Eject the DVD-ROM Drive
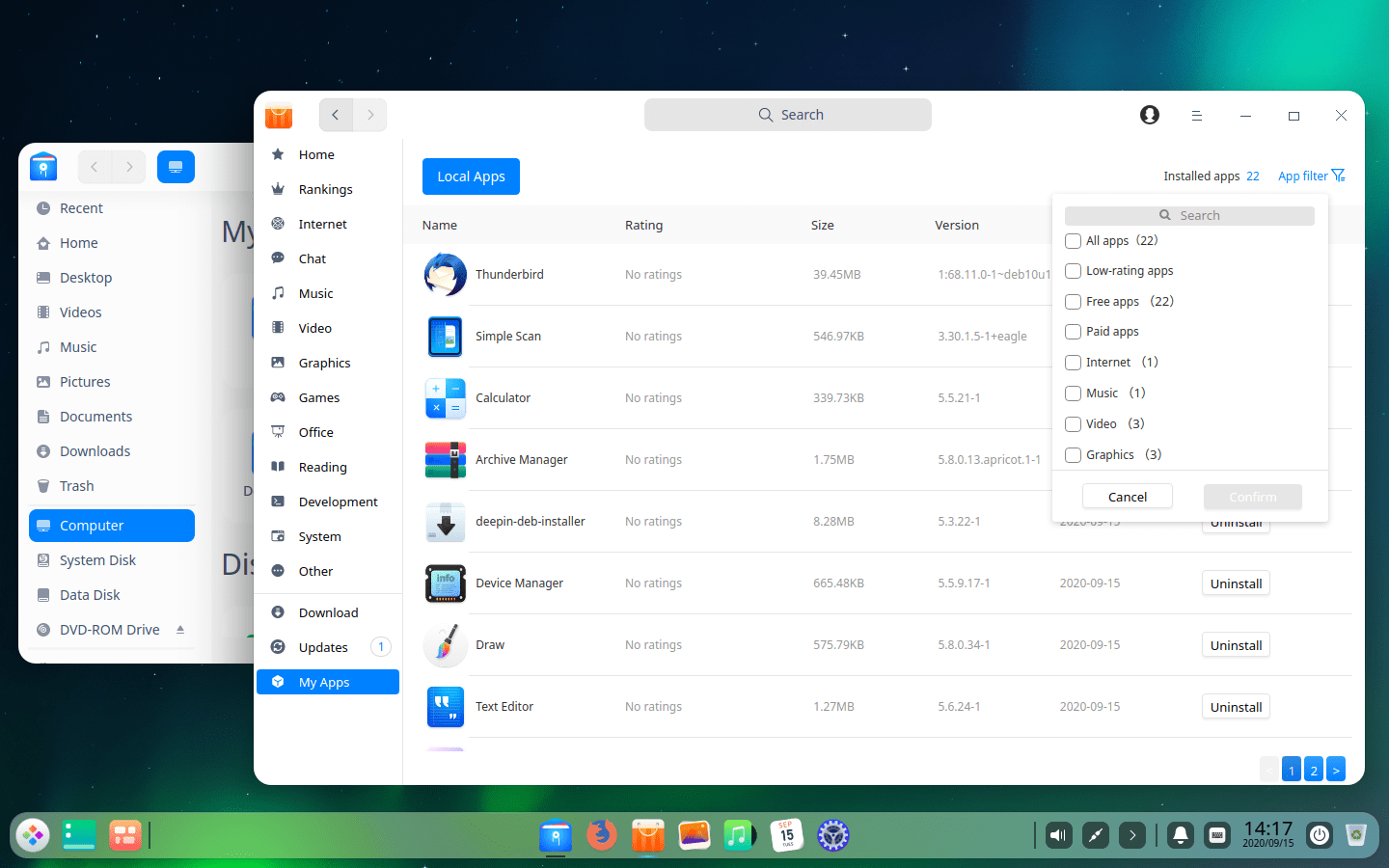This screenshot has height=868, width=1389. [180, 630]
